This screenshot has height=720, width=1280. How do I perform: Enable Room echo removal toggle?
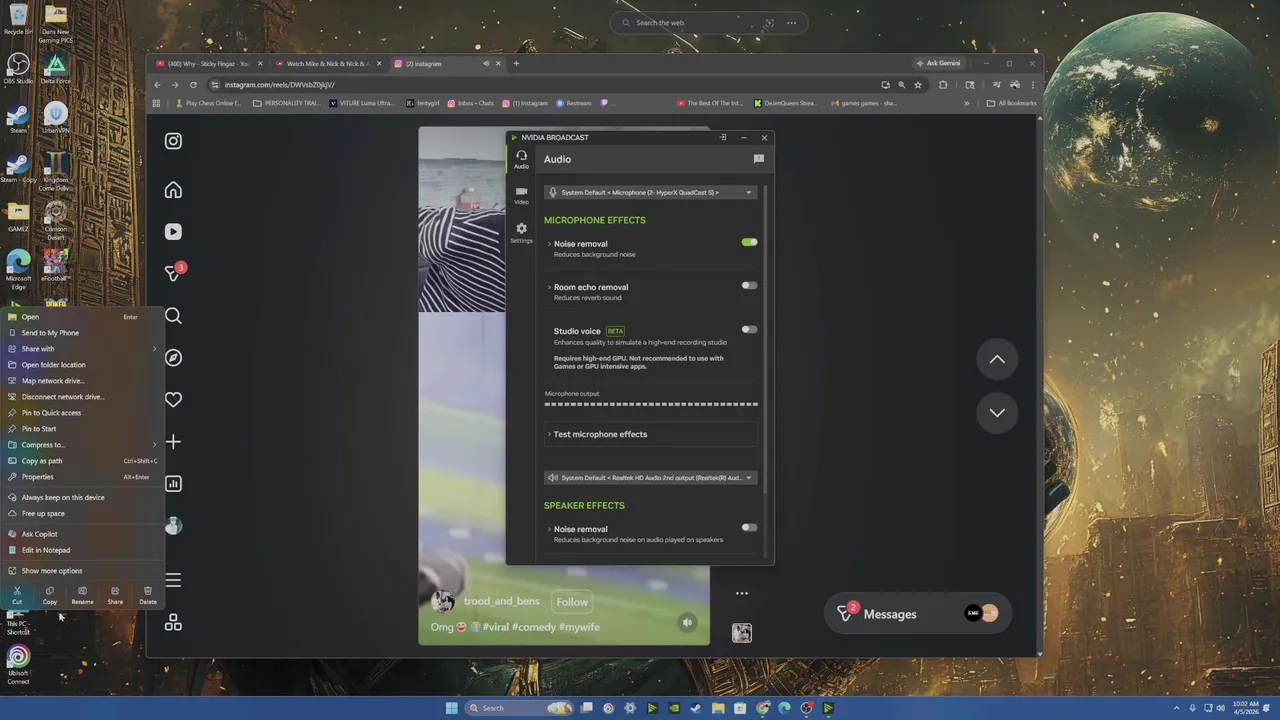click(x=749, y=285)
